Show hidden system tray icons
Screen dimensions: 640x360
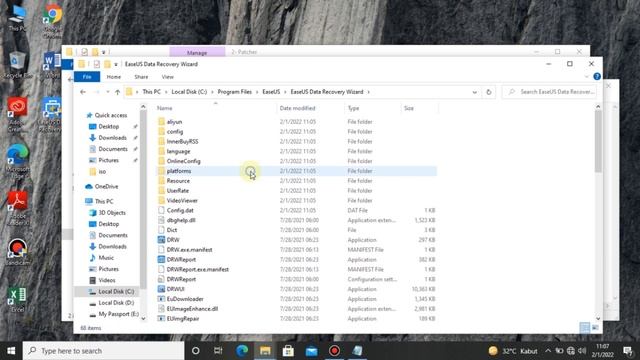click(x=548, y=351)
